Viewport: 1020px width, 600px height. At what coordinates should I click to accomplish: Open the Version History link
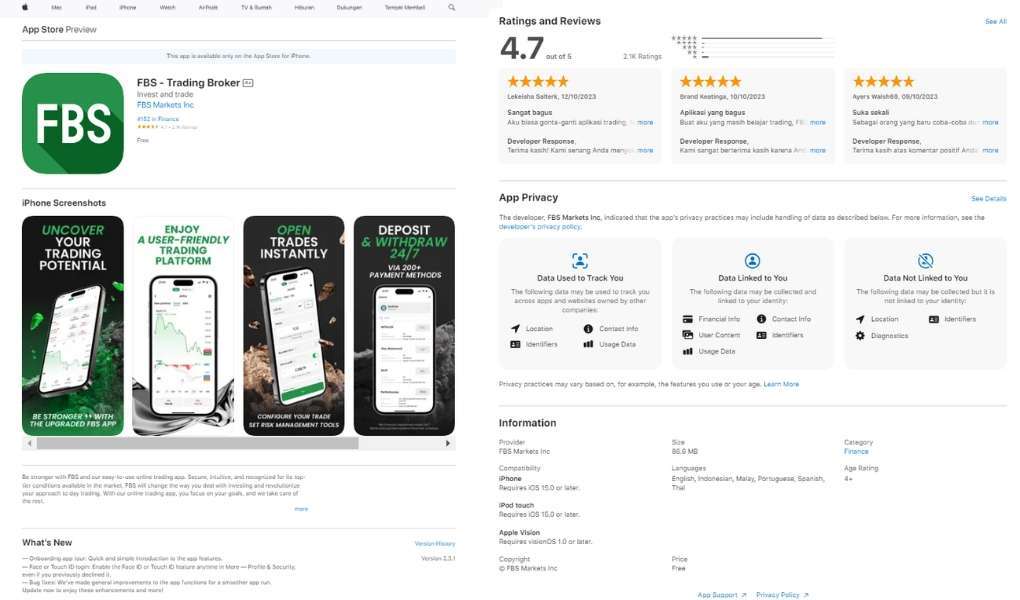(435, 543)
